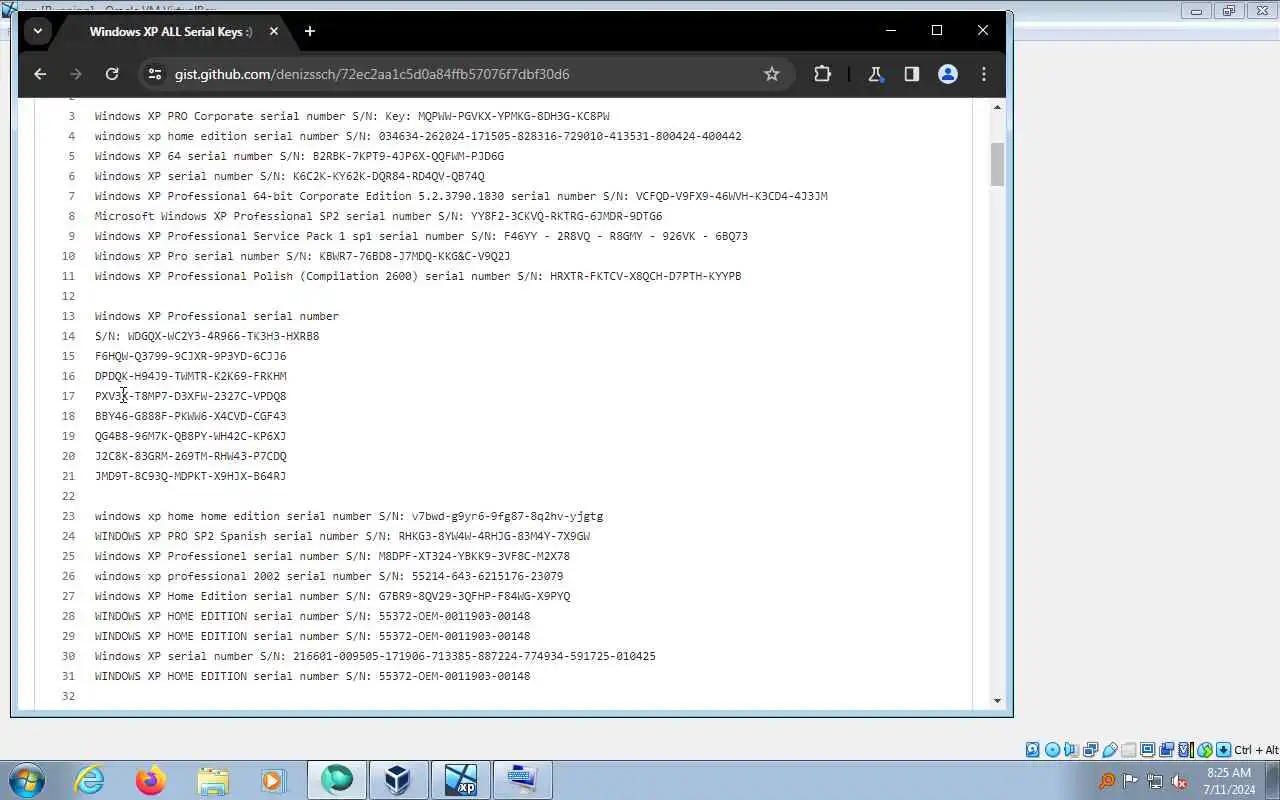Screen dimensions: 1280x800
Task: Open the browser extensions puzzle icon
Action: (x=822, y=74)
